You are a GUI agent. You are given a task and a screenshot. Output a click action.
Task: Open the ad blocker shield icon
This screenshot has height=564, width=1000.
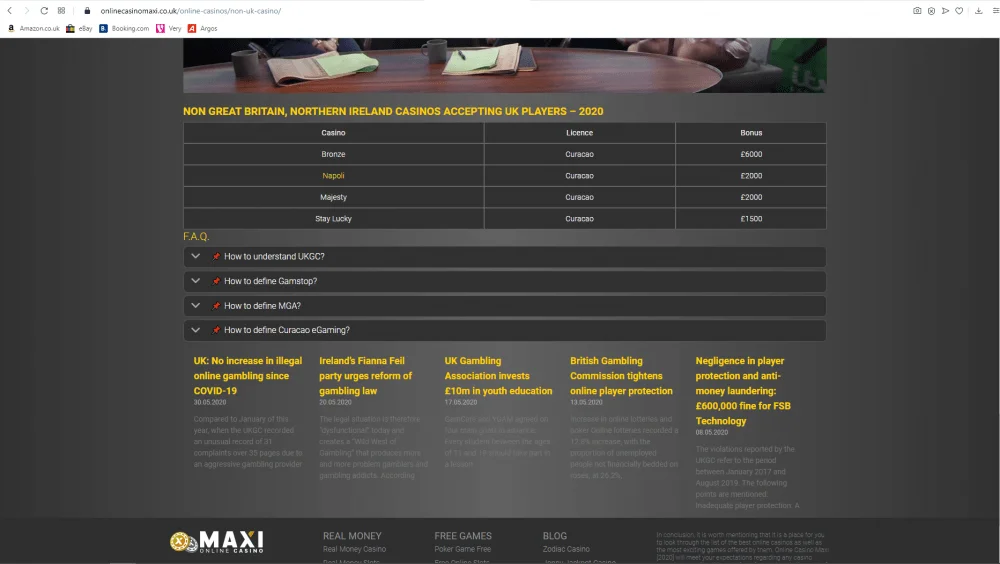[931, 11]
